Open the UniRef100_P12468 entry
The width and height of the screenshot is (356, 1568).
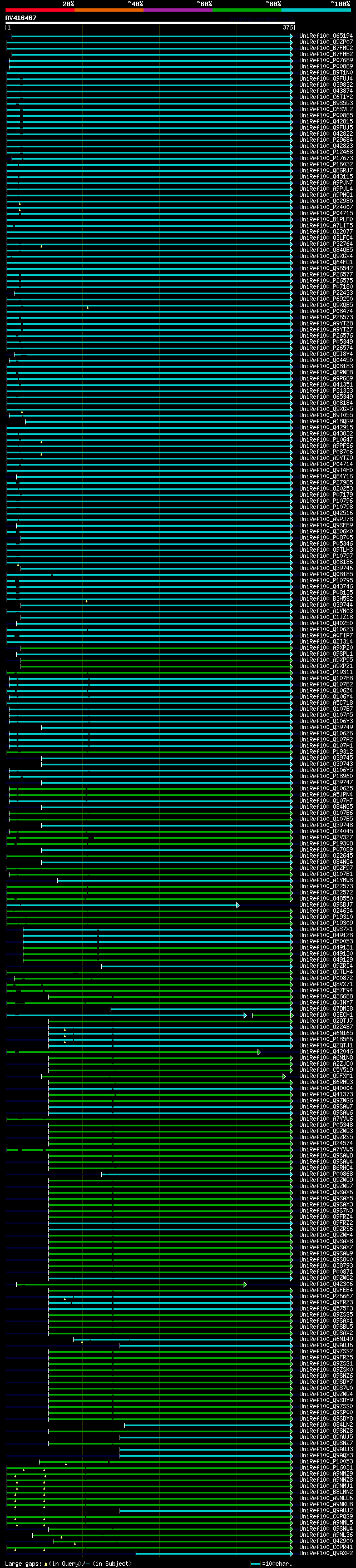pos(325,152)
